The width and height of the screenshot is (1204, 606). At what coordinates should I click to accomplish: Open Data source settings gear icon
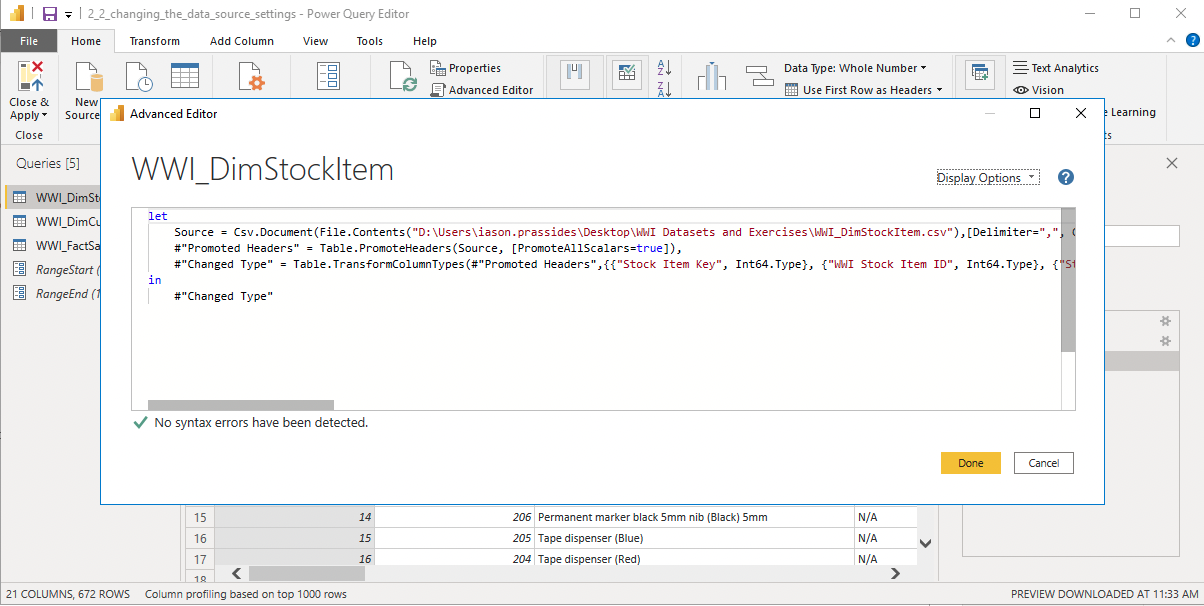(251, 78)
